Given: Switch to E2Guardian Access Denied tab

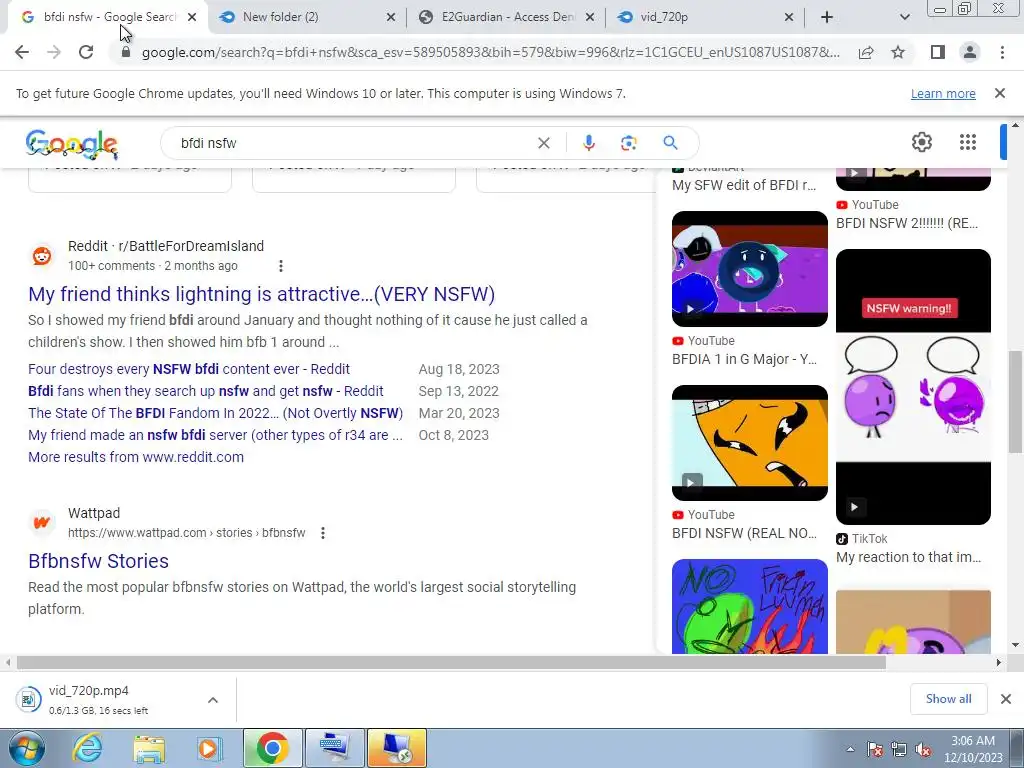Looking at the screenshot, I should [x=507, y=17].
